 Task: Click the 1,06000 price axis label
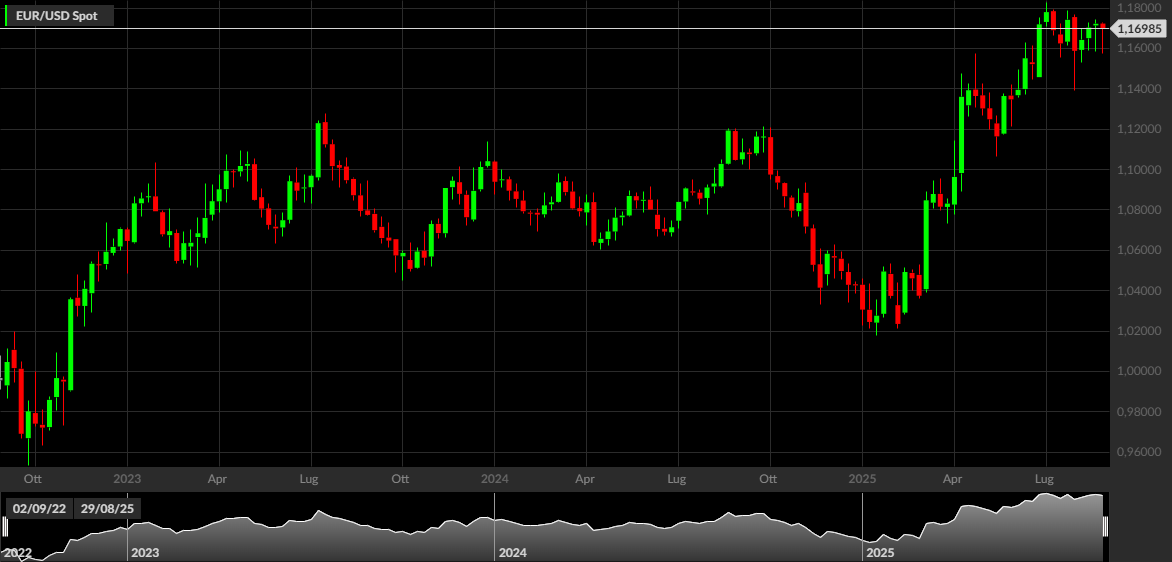point(1139,250)
